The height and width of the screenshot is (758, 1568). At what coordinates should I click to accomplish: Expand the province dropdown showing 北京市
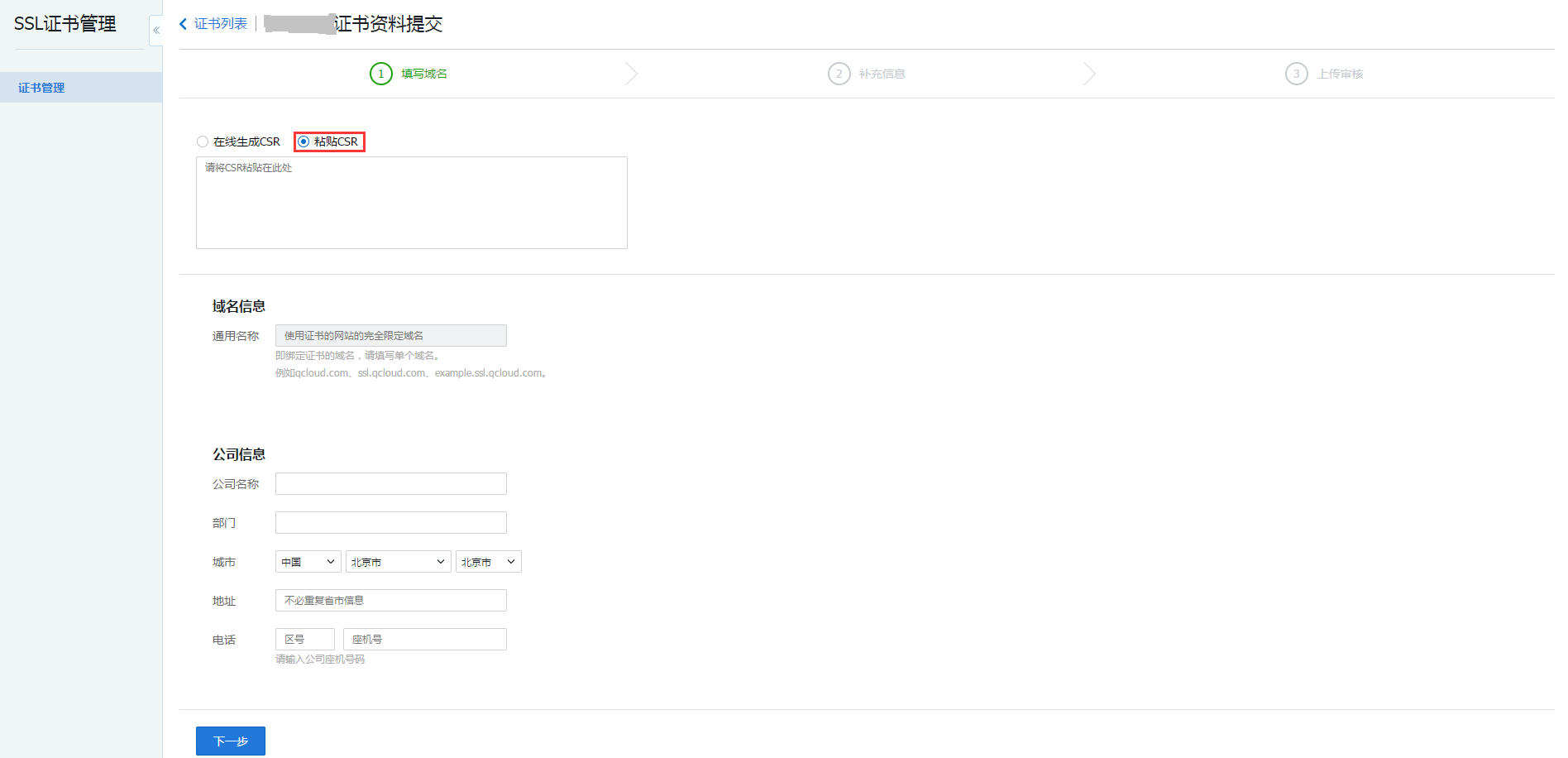coord(398,562)
